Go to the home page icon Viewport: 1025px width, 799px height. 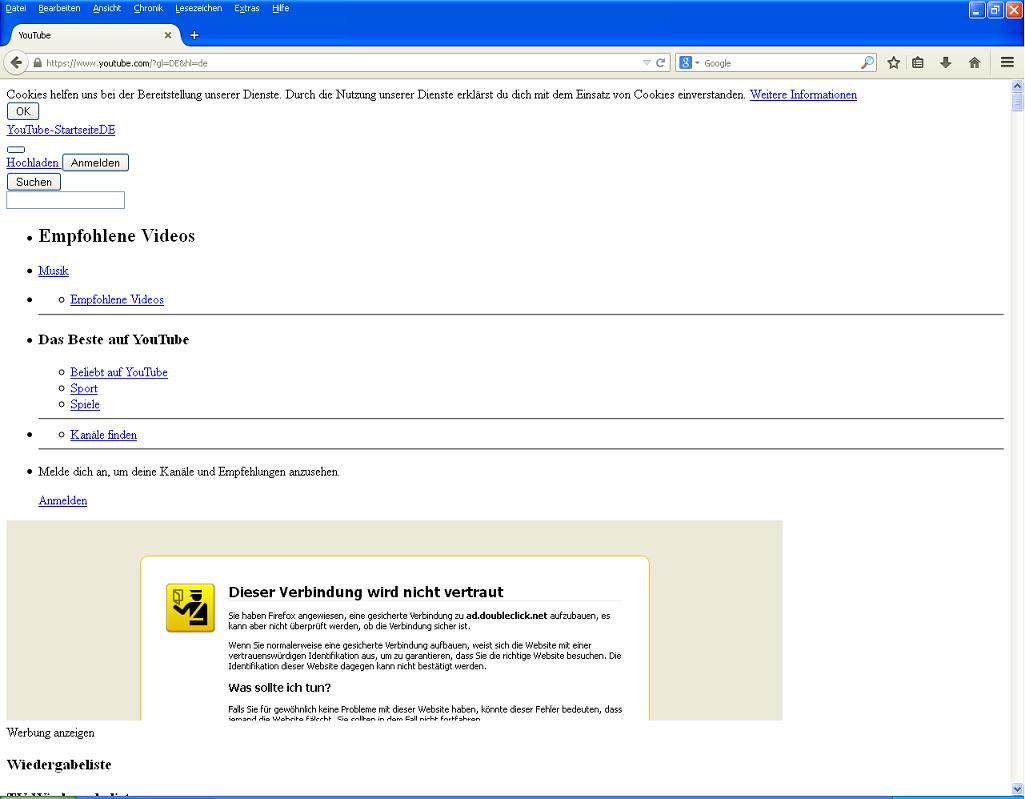(x=974, y=63)
